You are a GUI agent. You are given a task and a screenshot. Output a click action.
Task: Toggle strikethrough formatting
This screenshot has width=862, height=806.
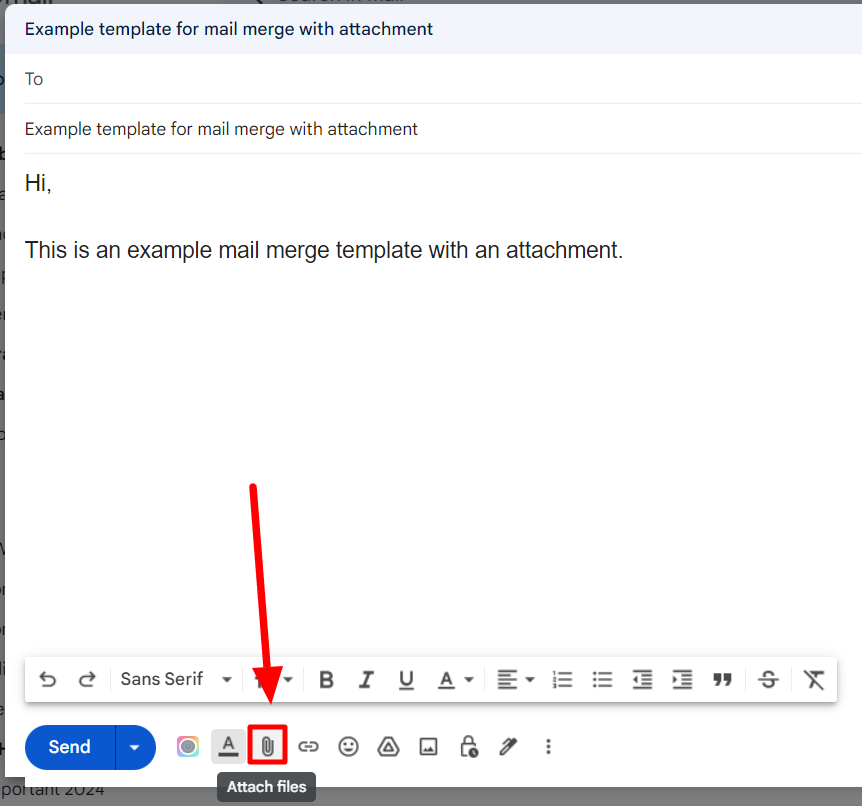768,680
